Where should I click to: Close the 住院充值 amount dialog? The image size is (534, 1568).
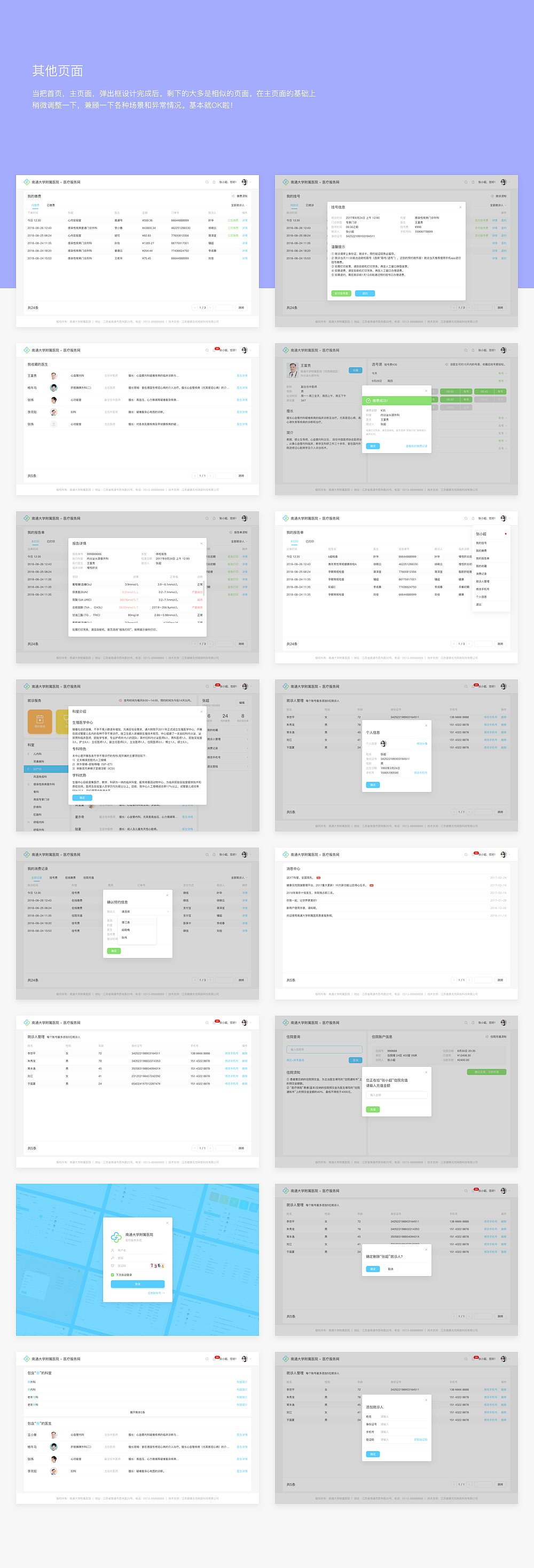(x=426, y=1072)
